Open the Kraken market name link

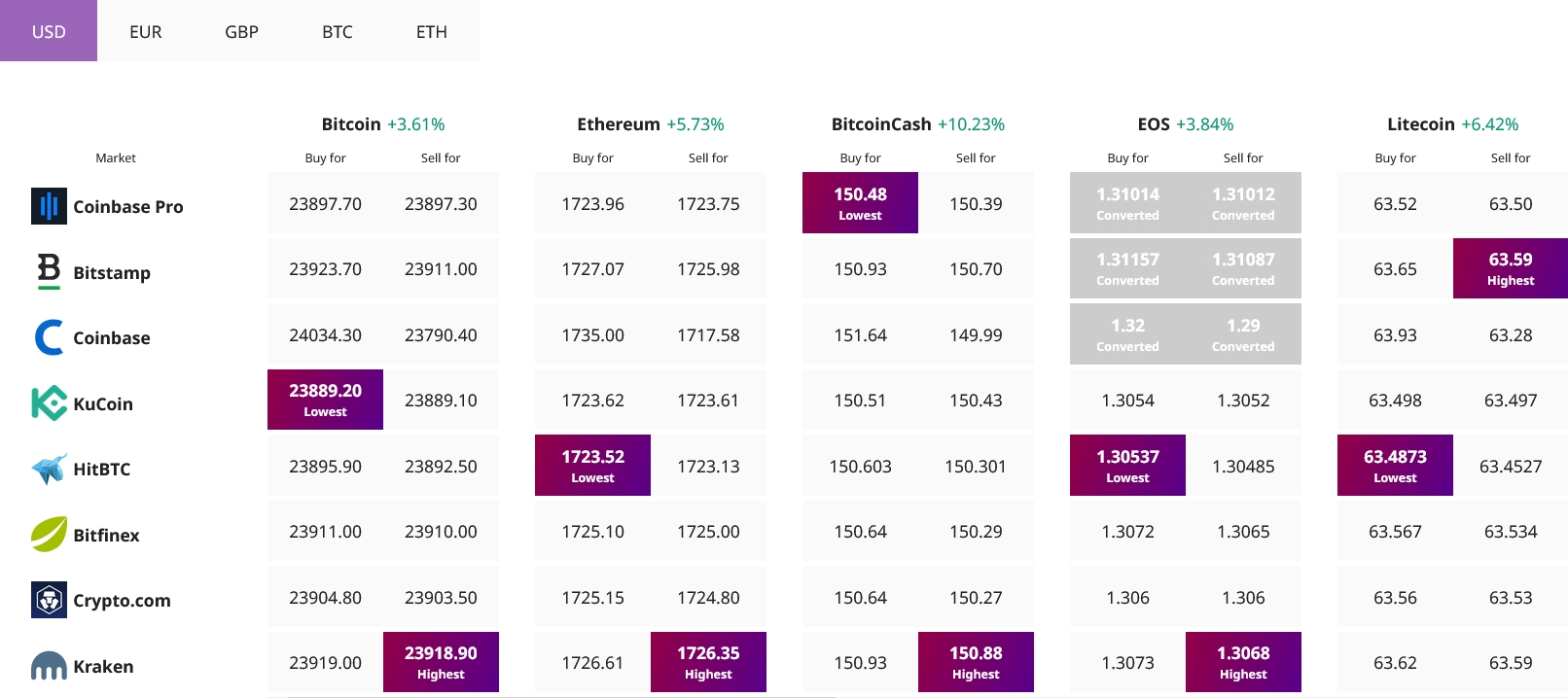[104, 666]
